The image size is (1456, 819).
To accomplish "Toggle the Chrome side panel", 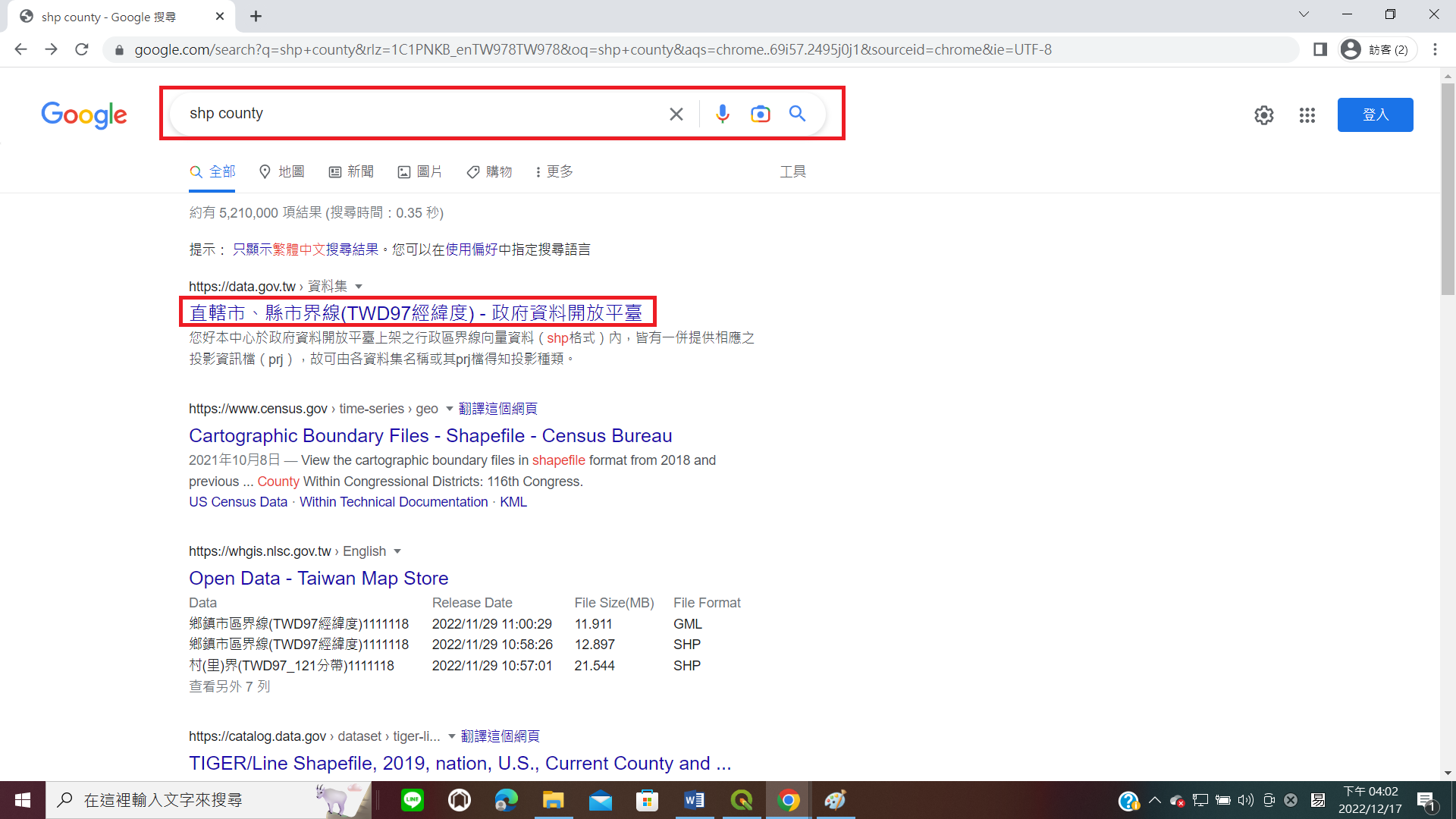I will (1319, 49).
